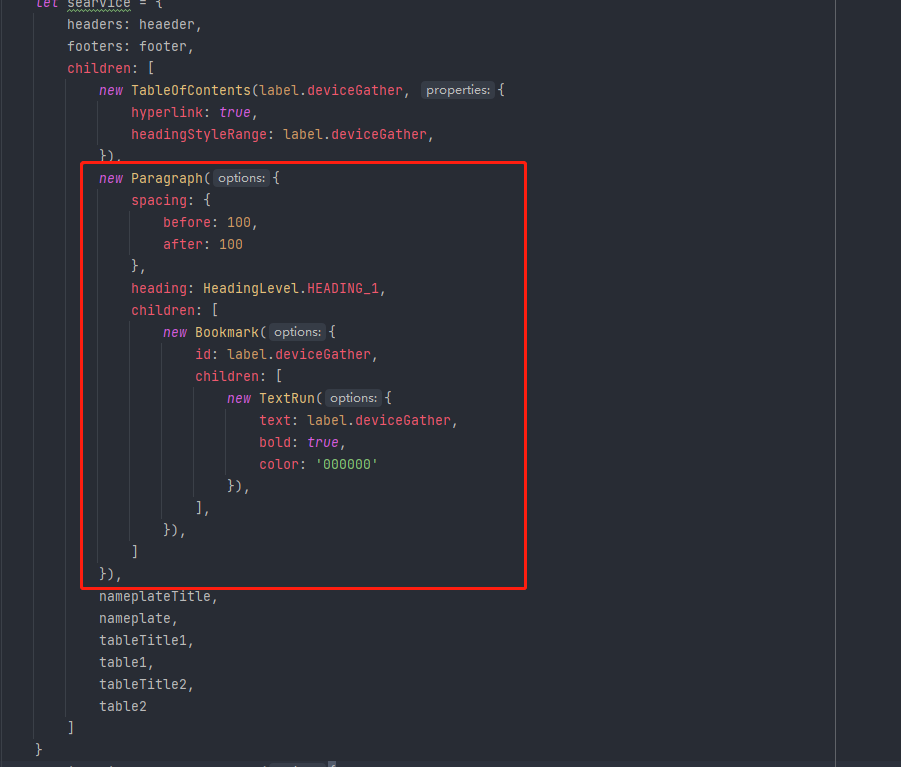Click the table2 entry near the bottom
Image resolution: width=901 pixels, height=767 pixels.
[x=123, y=706]
